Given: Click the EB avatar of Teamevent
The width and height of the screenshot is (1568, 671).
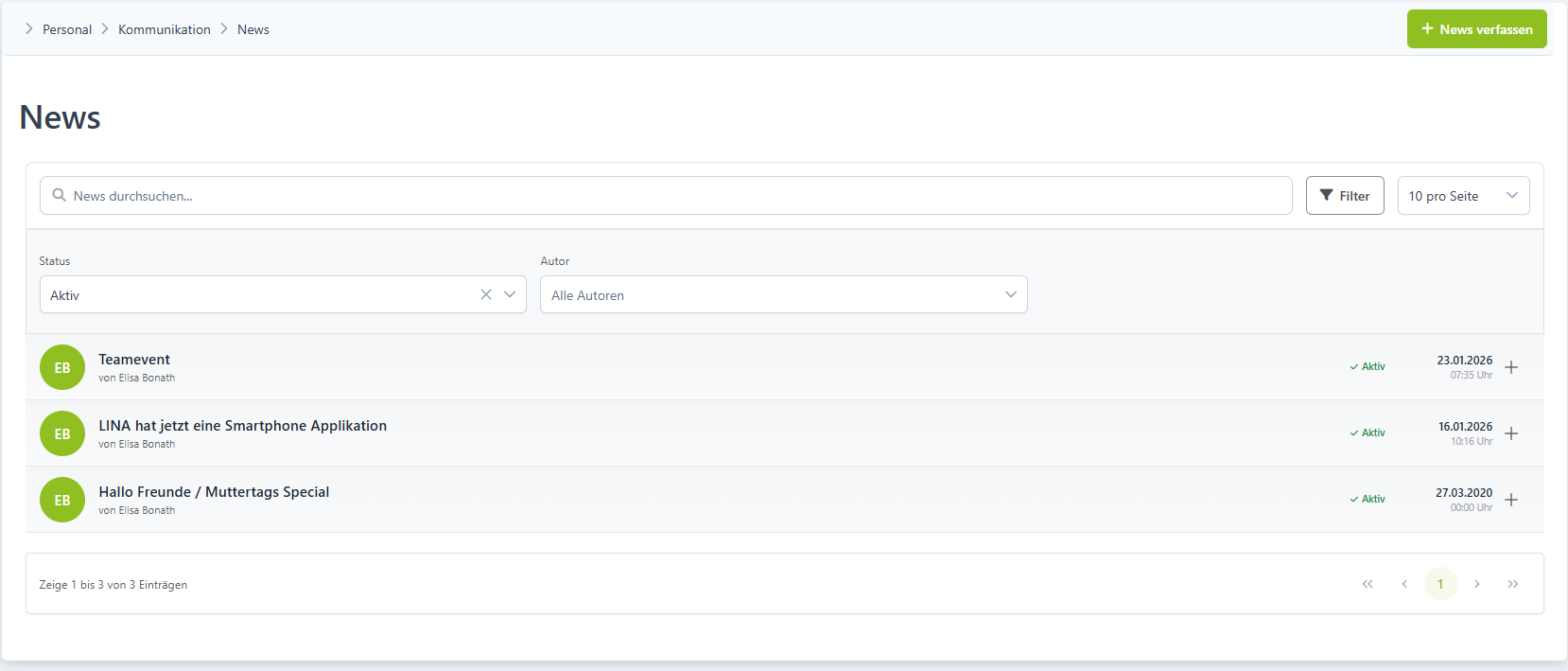Looking at the screenshot, I should (x=62, y=367).
